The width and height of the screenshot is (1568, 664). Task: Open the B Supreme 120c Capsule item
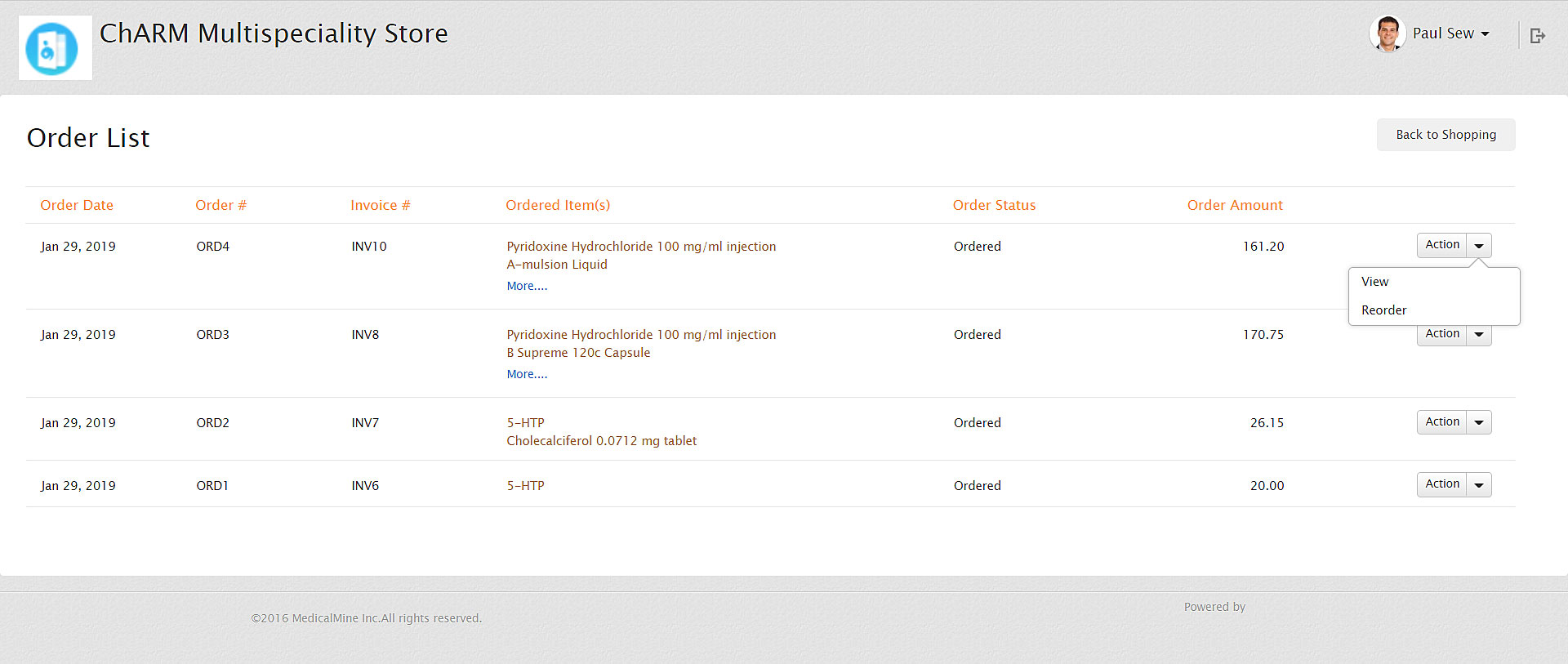click(x=578, y=353)
